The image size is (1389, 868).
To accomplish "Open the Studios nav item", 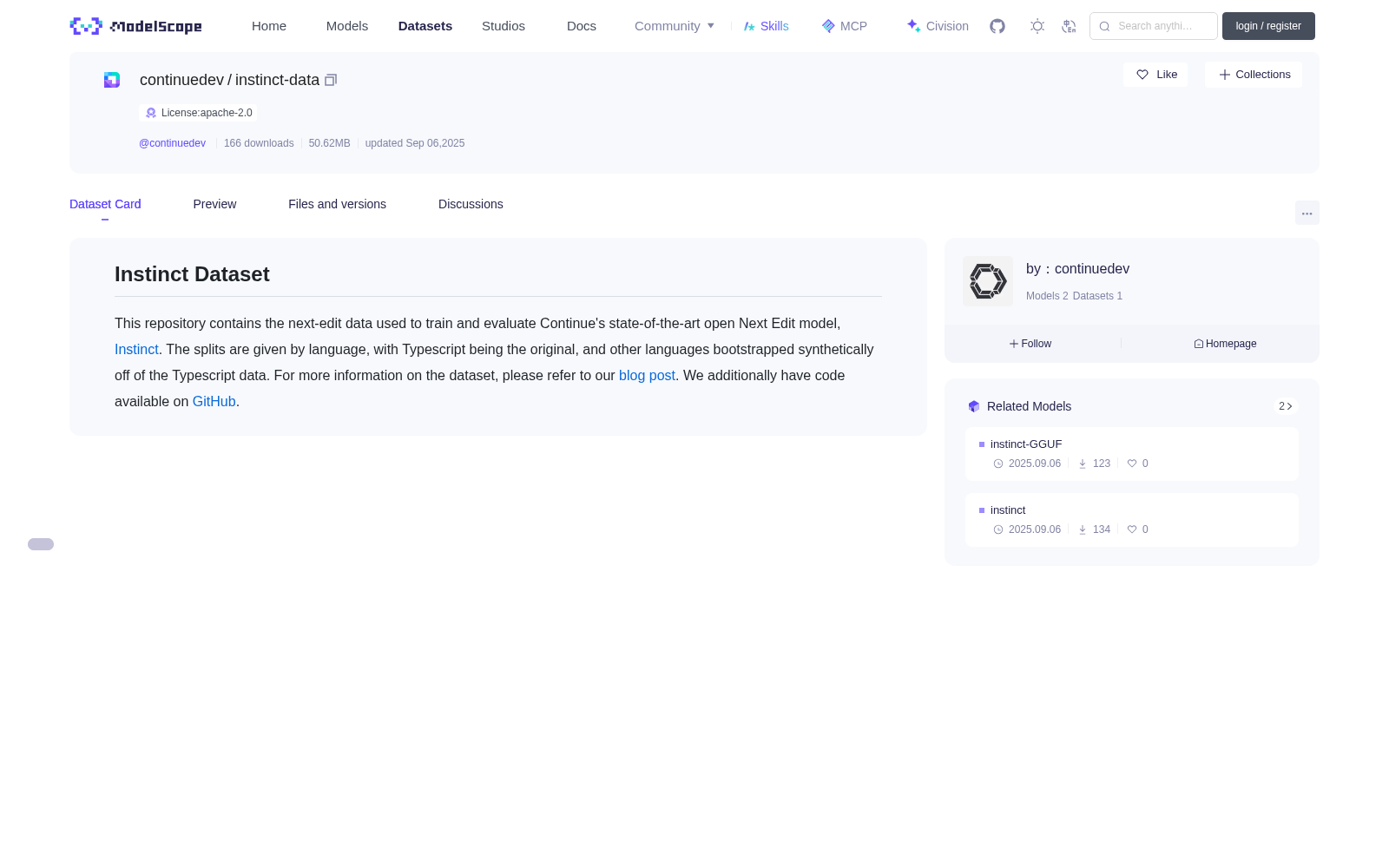I will [x=504, y=26].
